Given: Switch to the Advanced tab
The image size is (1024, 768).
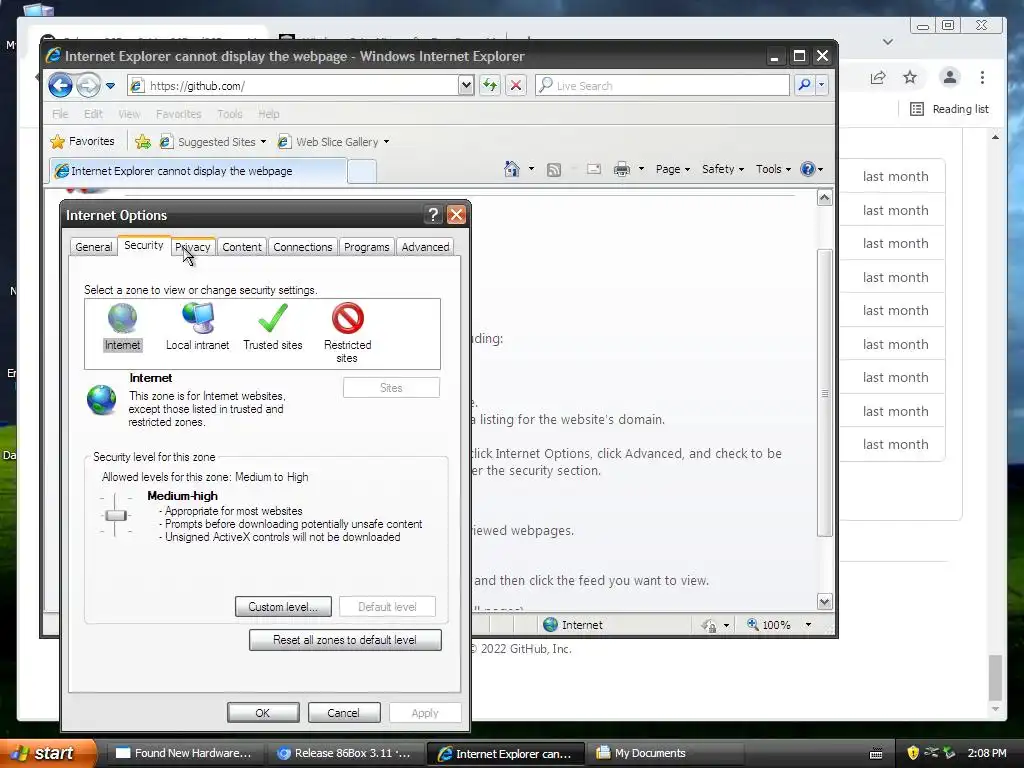Looking at the screenshot, I should pyautogui.click(x=425, y=247).
